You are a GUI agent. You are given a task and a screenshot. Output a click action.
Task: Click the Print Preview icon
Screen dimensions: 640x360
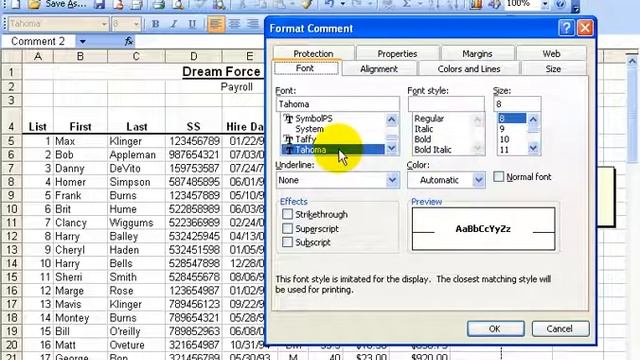click(x=178, y=4)
